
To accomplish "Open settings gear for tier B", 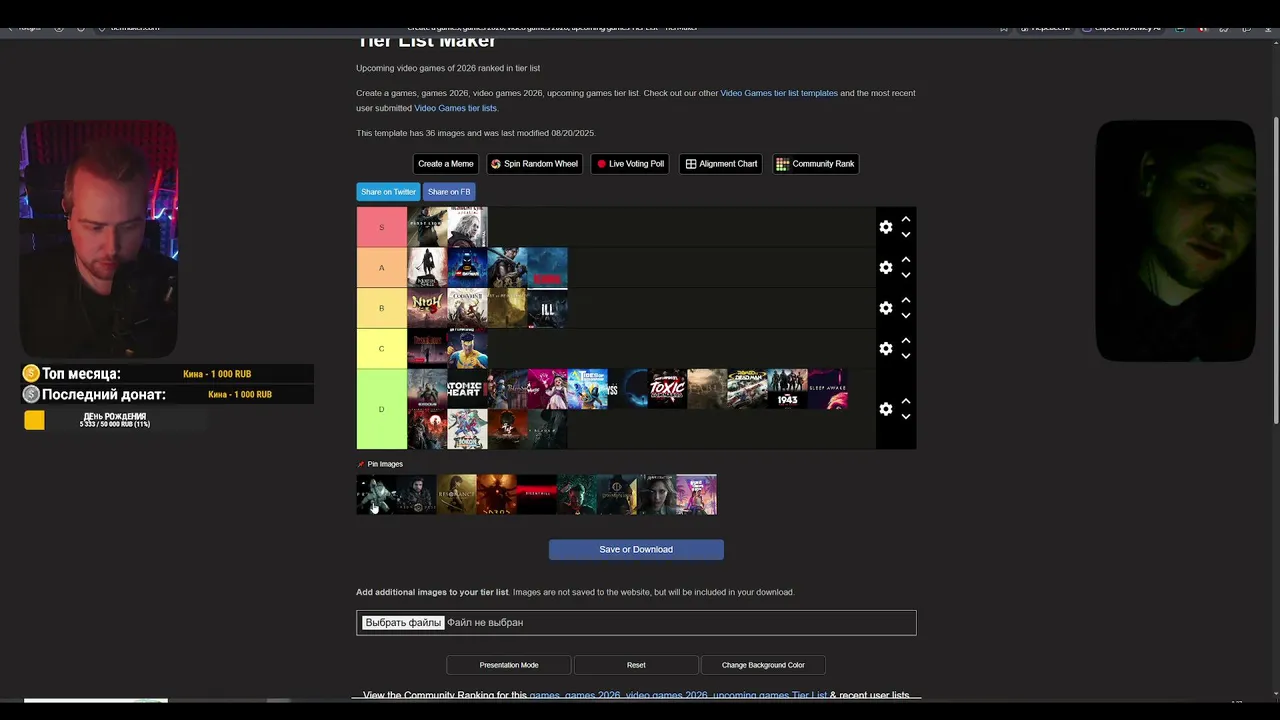I will (885, 308).
